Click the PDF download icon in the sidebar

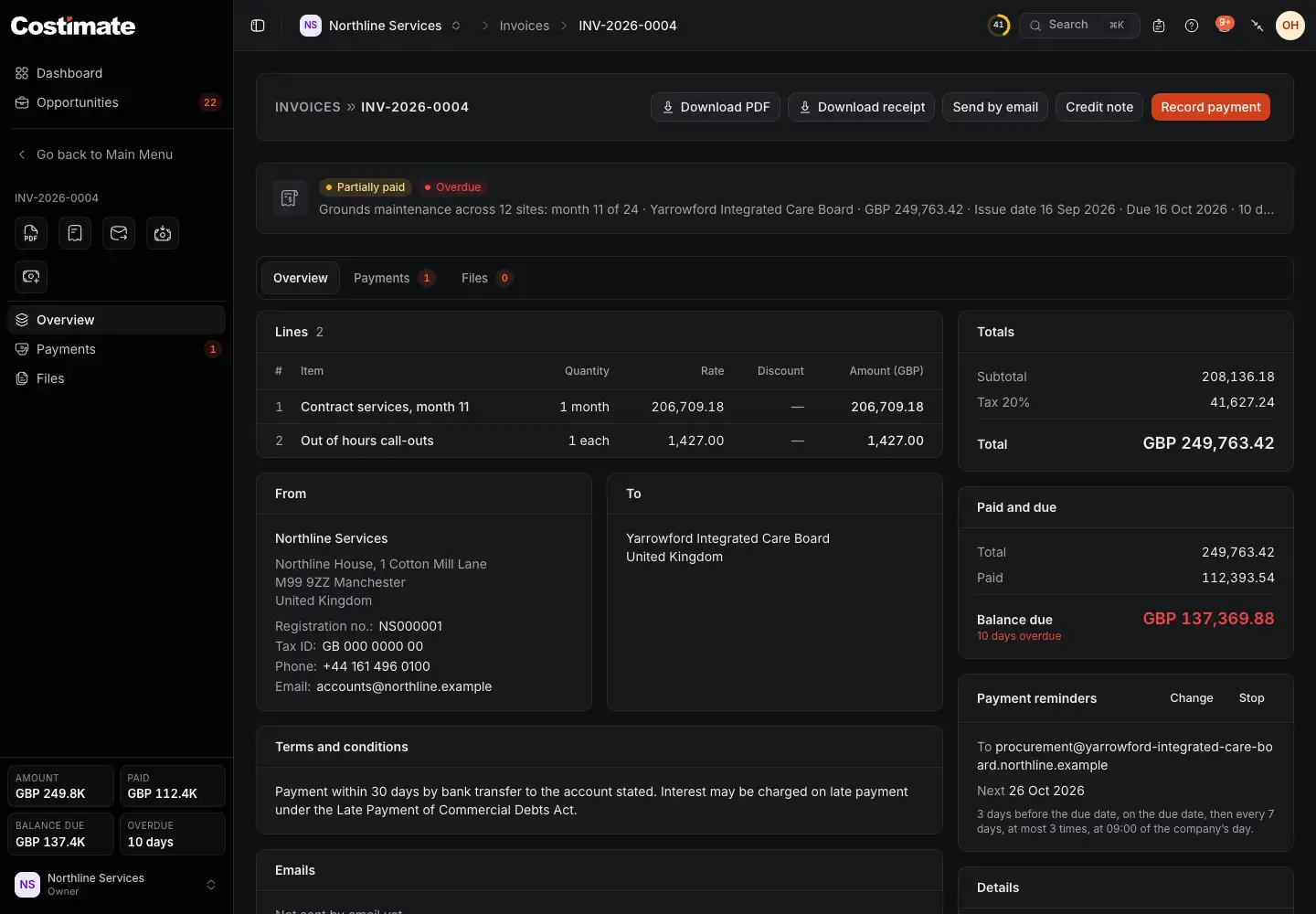[31, 233]
